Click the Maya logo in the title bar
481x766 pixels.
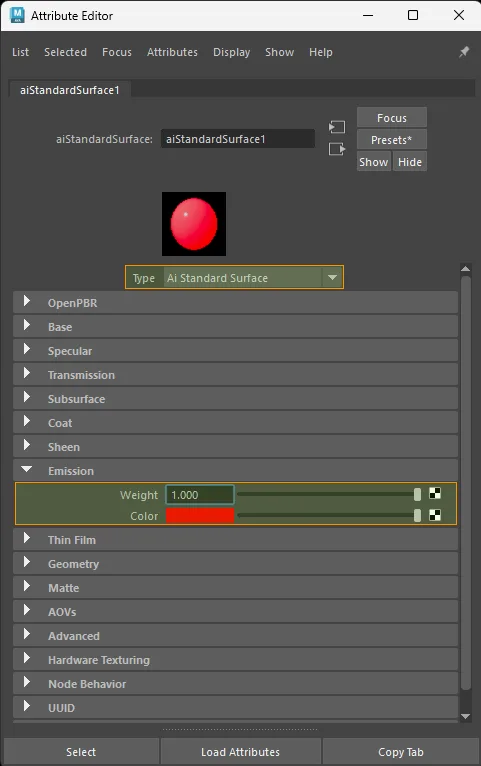tap(17, 15)
